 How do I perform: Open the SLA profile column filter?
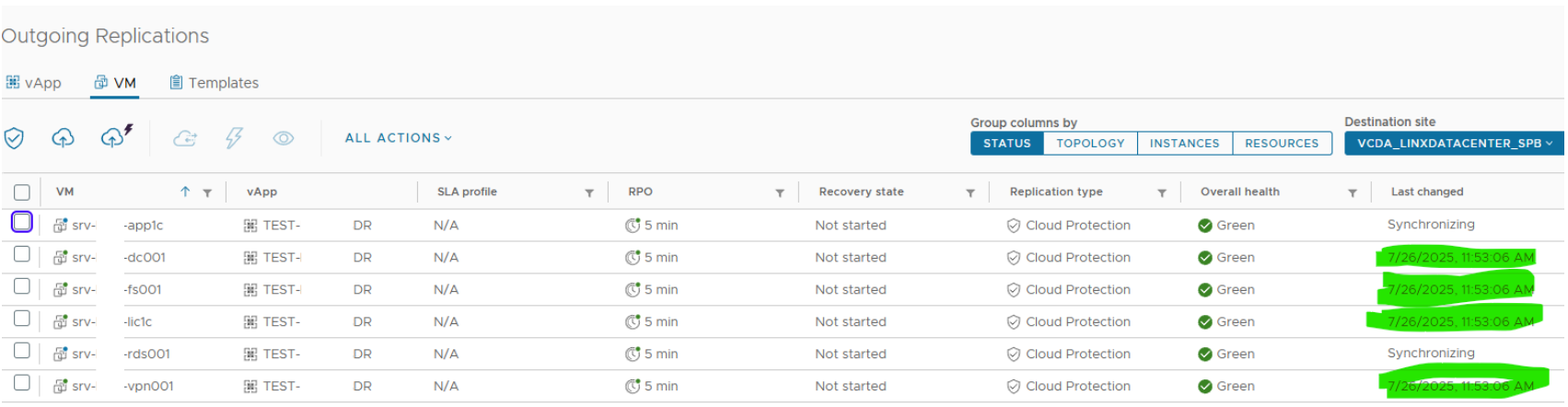click(x=589, y=192)
